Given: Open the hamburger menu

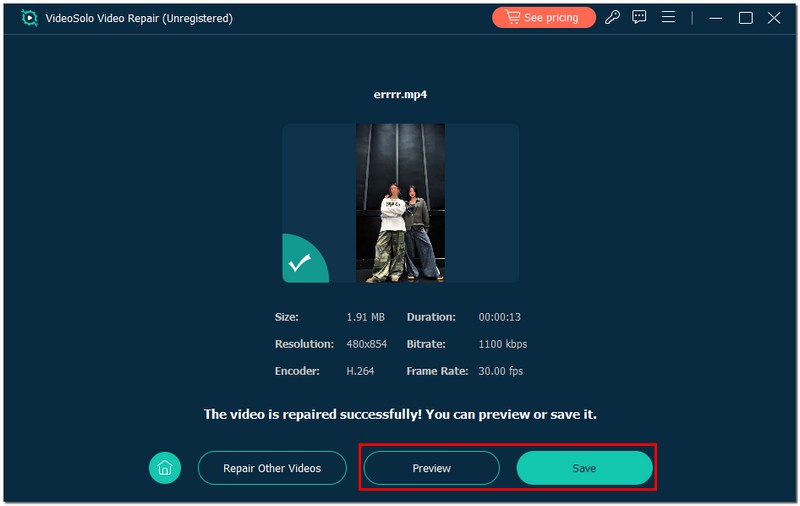Looking at the screenshot, I should pos(668,18).
